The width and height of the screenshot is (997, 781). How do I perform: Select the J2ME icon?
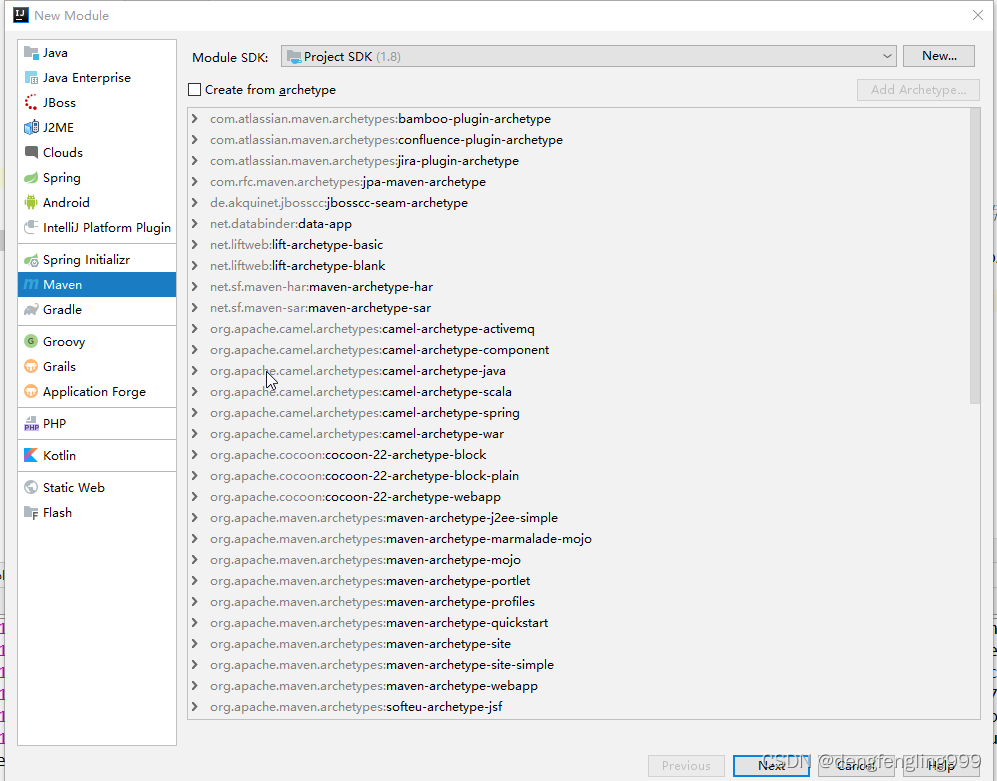[31, 127]
